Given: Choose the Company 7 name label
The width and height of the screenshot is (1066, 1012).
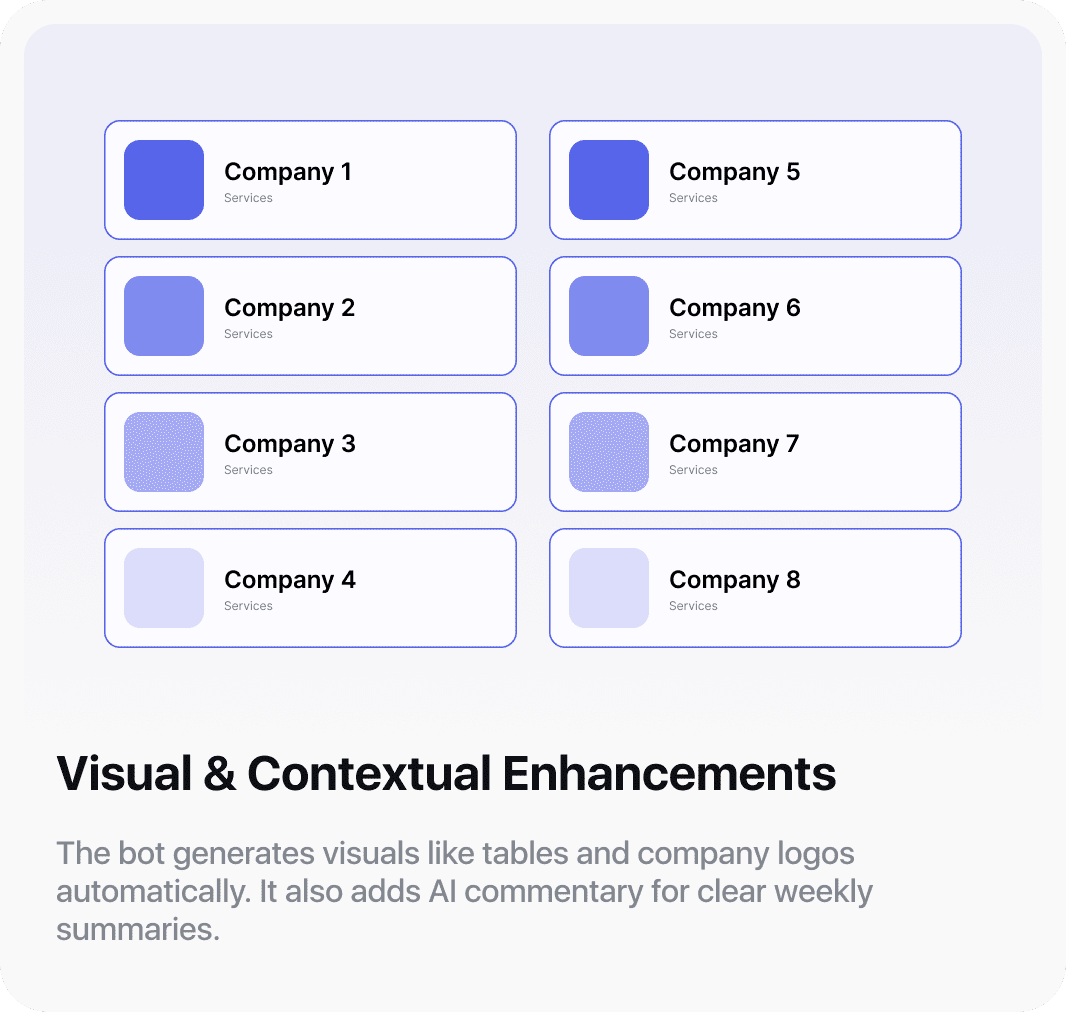Looking at the screenshot, I should [734, 444].
